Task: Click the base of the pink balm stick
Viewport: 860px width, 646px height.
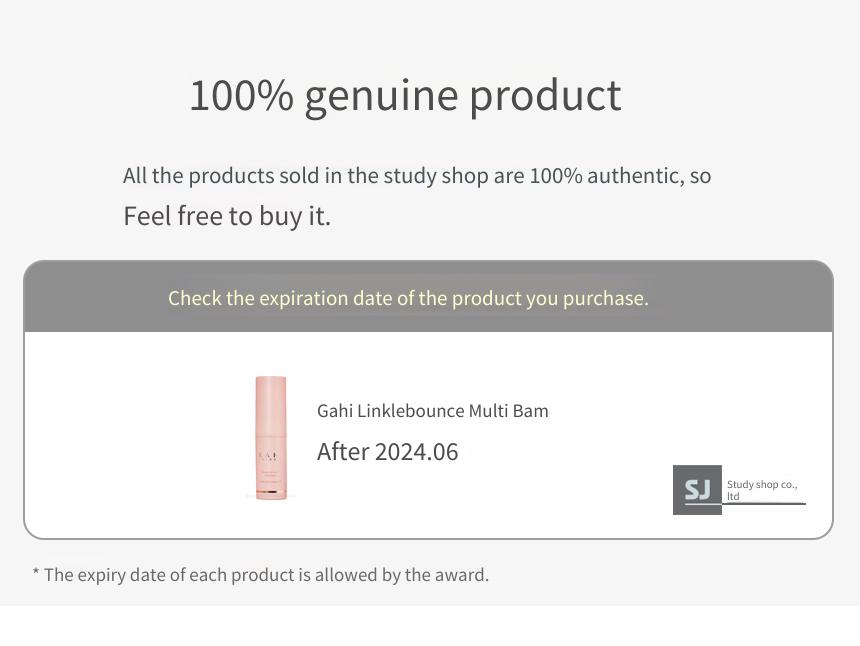Action: 270,494
